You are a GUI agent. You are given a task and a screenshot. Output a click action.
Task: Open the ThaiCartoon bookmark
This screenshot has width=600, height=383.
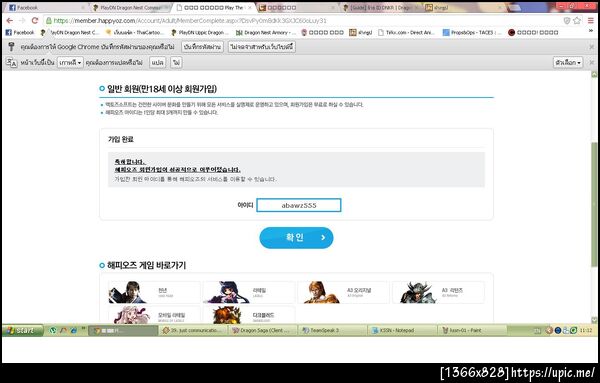pyautogui.click(x=135, y=33)
